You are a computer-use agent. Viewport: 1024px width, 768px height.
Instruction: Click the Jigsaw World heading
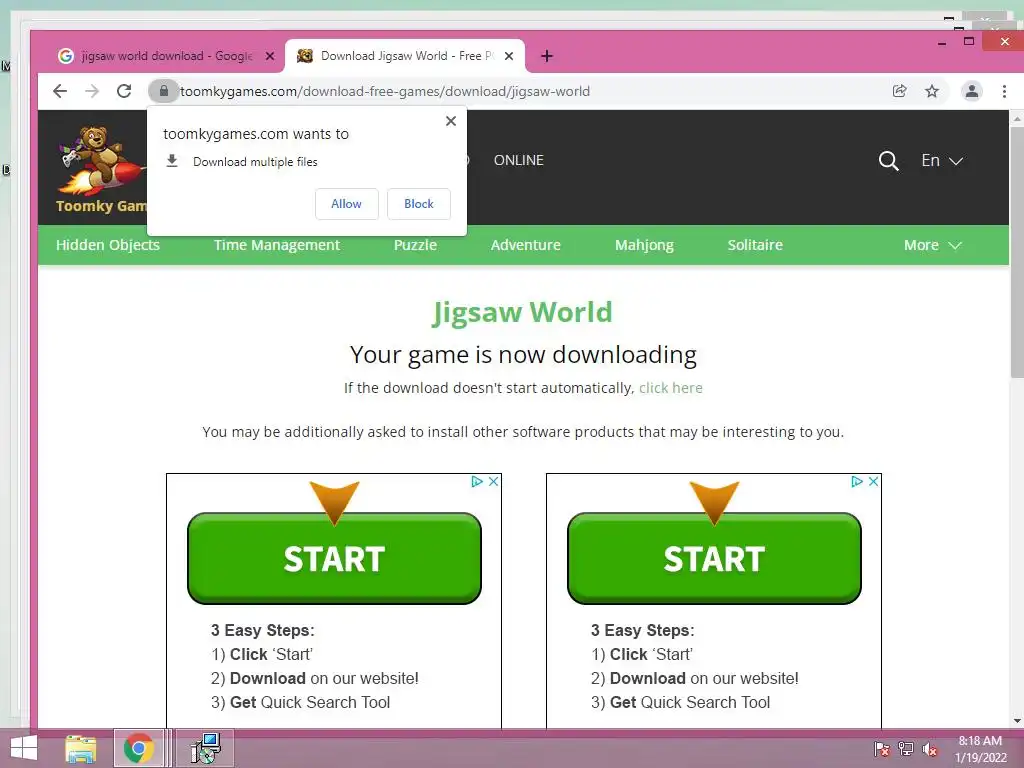(522, 312)
